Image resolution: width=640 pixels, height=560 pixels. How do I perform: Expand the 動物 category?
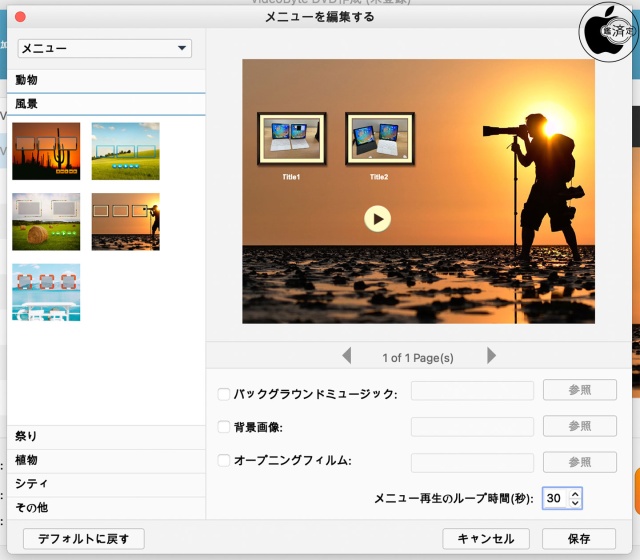pyautogui.click(x=103, y=80)
